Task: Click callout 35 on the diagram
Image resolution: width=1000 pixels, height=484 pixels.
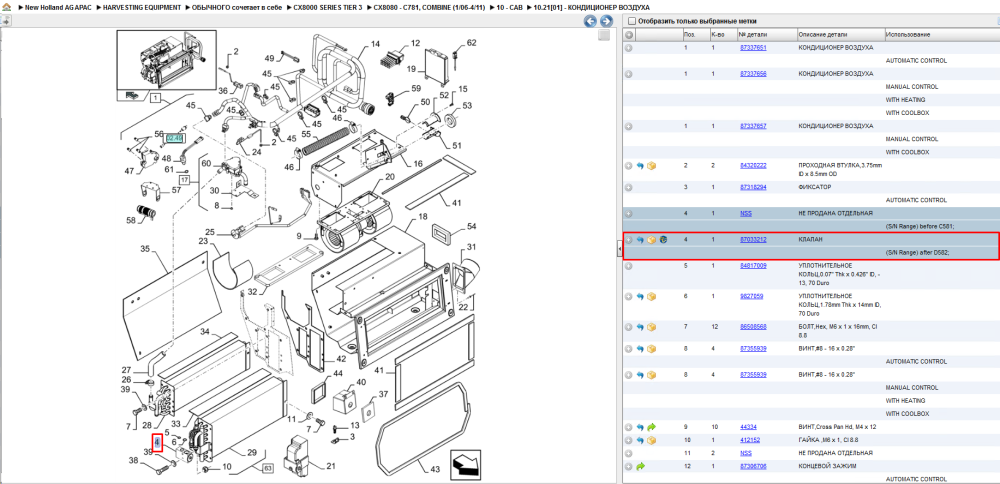Action: 144,249
